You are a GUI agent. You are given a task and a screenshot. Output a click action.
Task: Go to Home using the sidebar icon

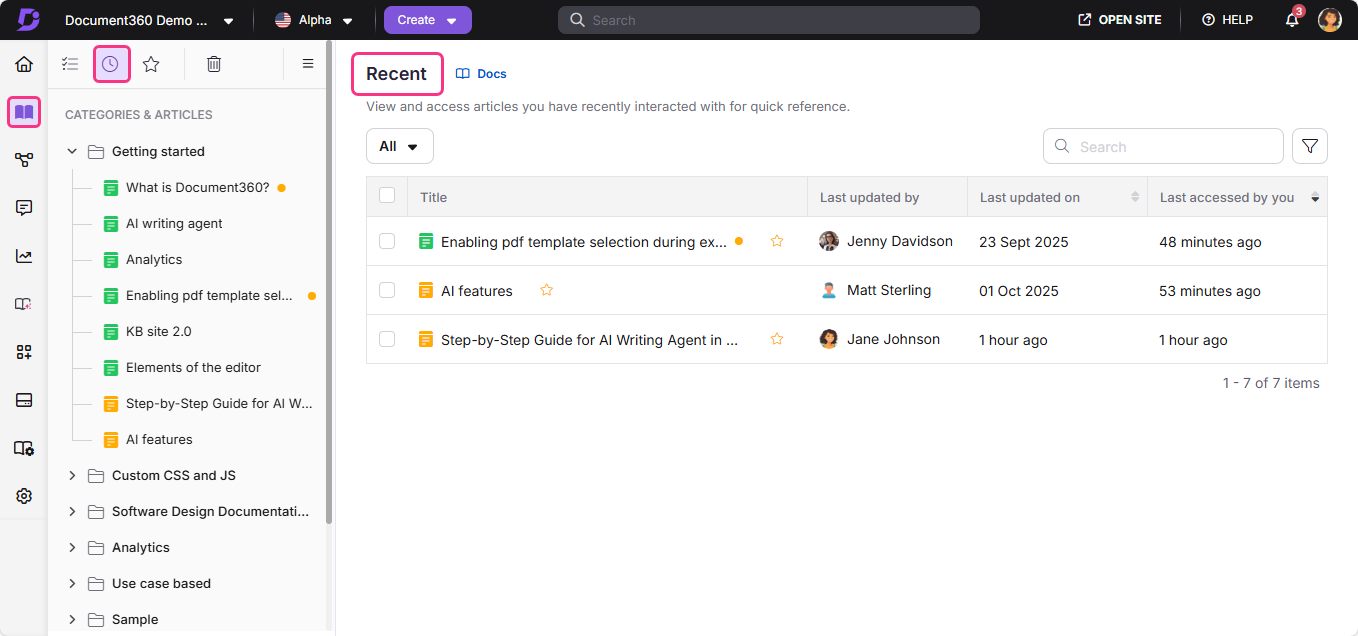tap(23, 63)
